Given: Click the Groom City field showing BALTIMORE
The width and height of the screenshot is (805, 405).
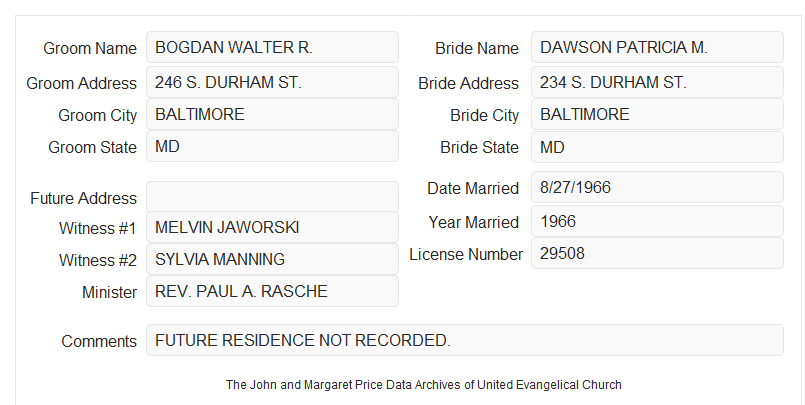Looking at the screenshot, I should click(272, 114).
